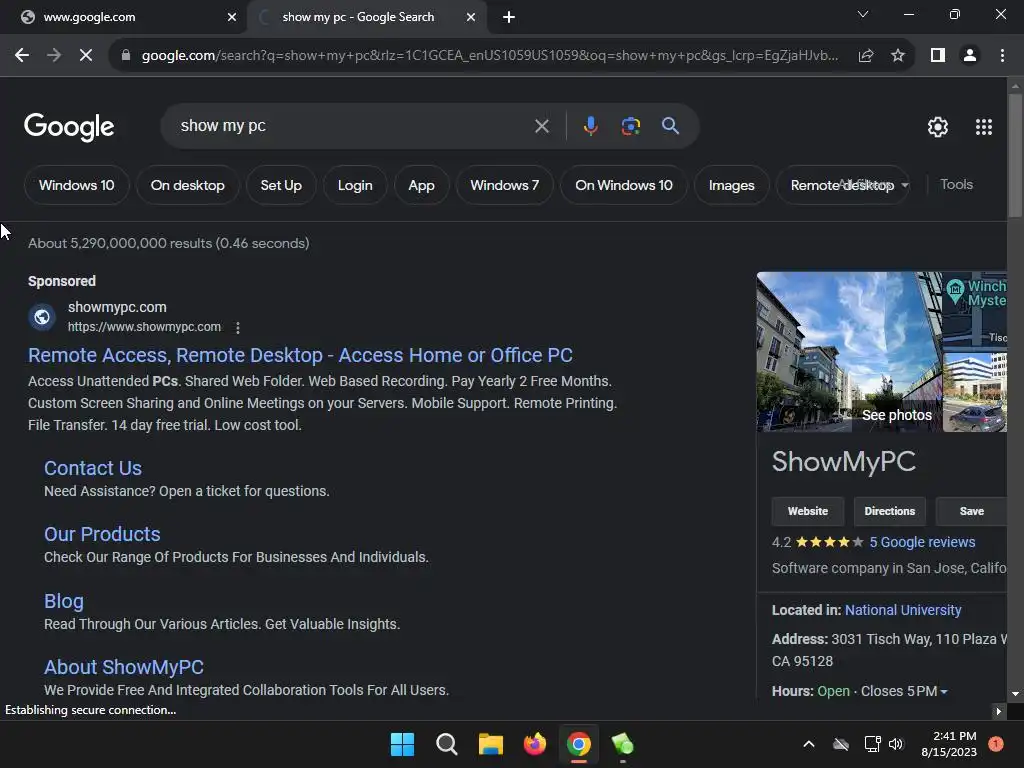
Task: Open the Our Products sitelink
Action: pos(102,534)
